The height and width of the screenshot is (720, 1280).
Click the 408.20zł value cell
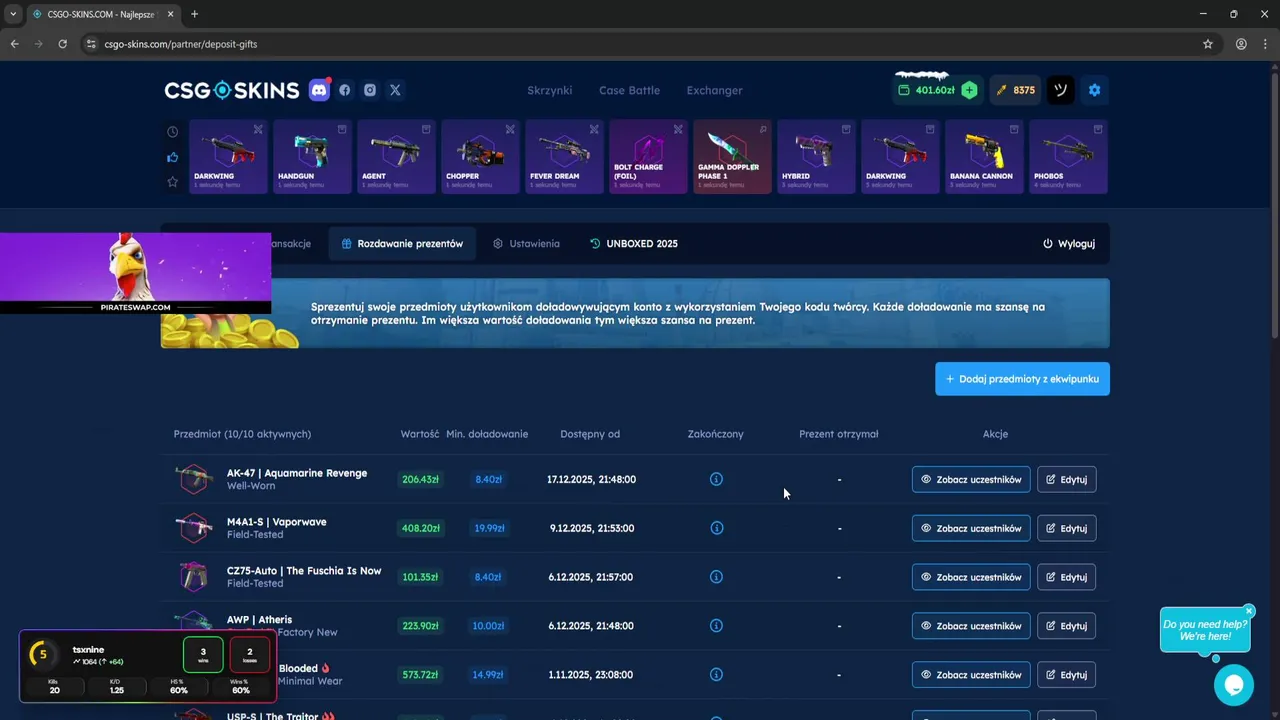[420, 528]
